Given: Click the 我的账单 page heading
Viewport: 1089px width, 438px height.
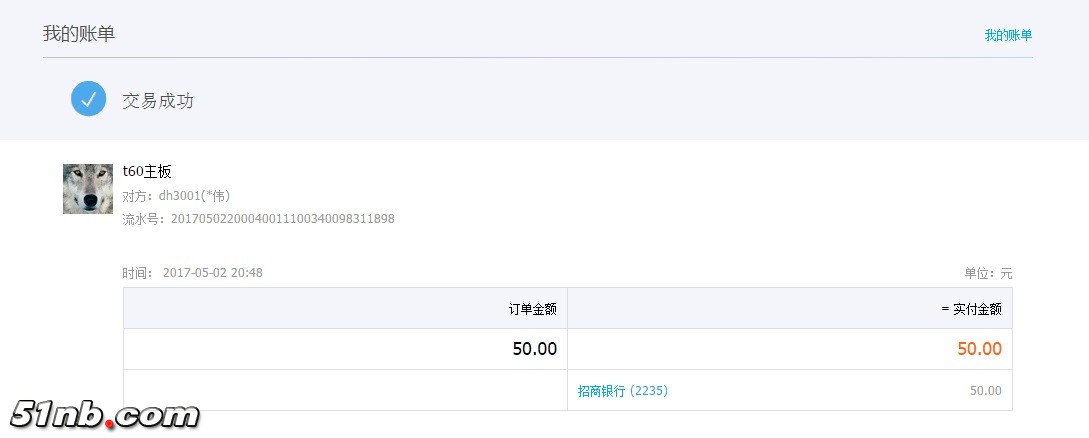Looking at the screenshot, I should click(x=79, y=34).
